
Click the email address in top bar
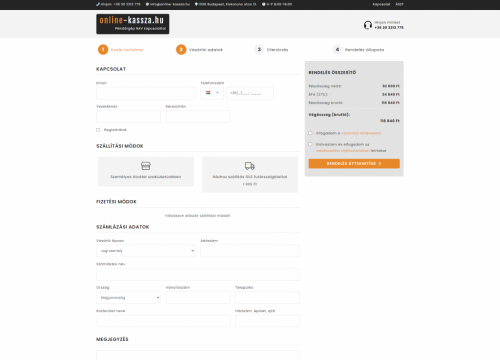click(170, 4)
